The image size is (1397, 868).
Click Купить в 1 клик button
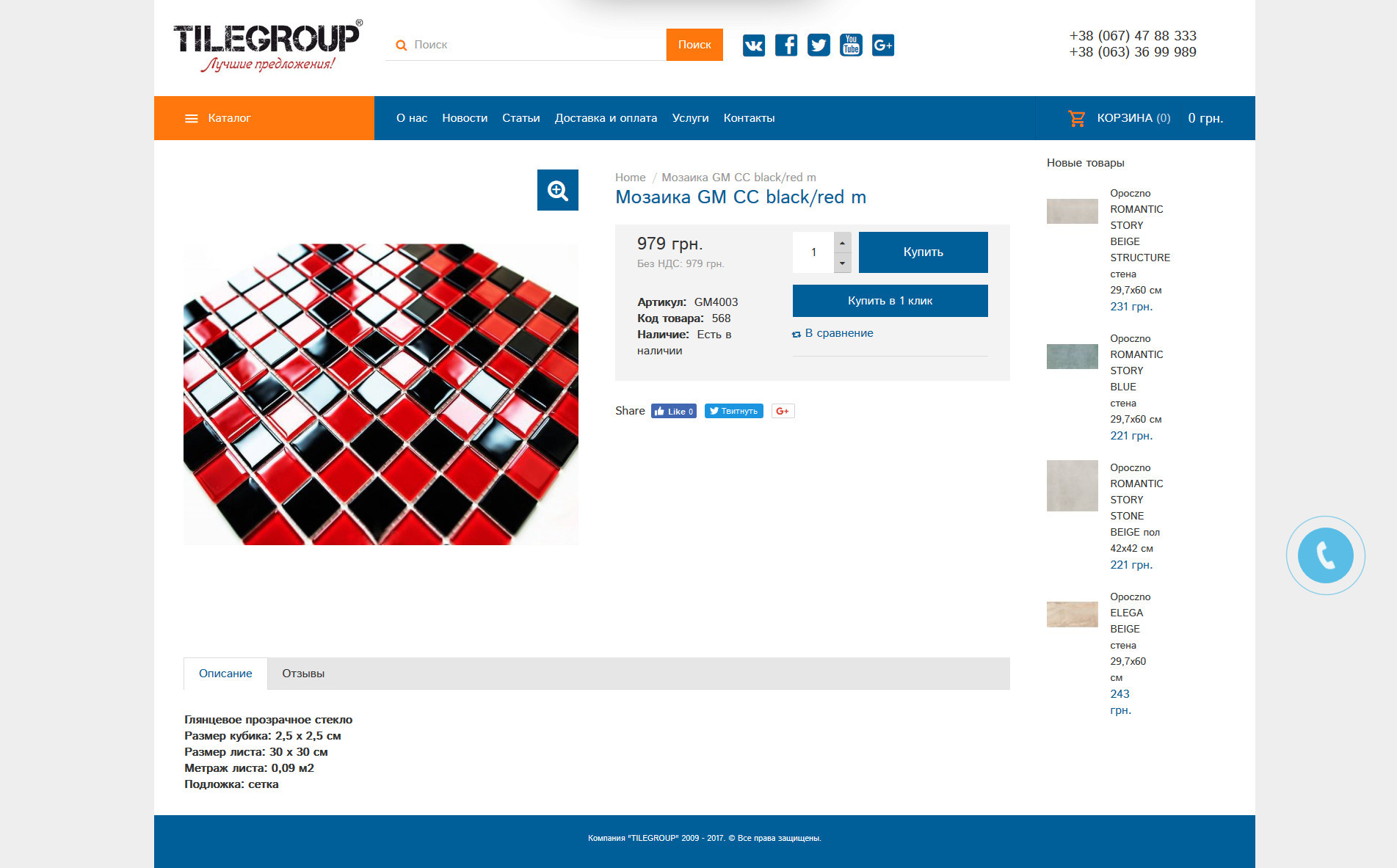click(x=890, y=301)
